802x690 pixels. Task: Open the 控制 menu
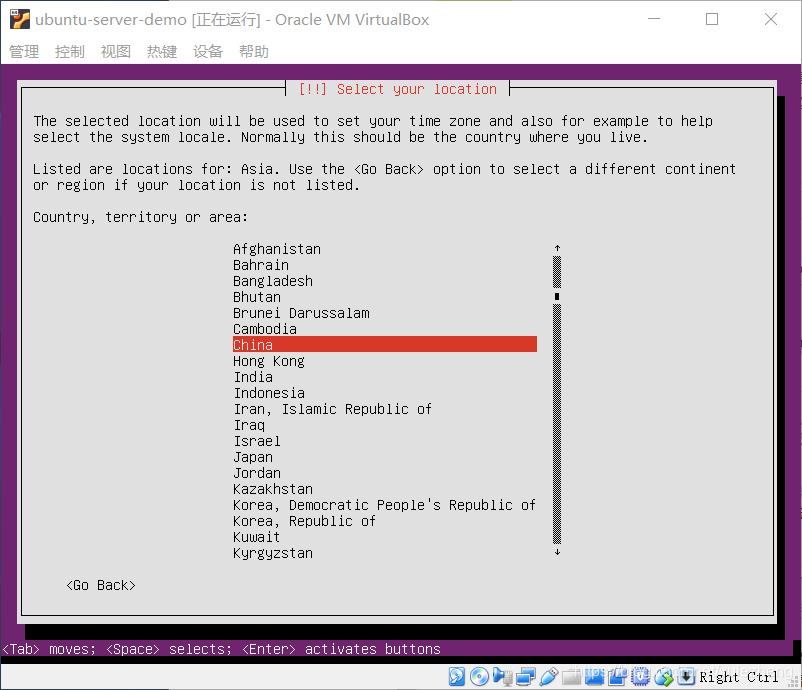point(70,51)
